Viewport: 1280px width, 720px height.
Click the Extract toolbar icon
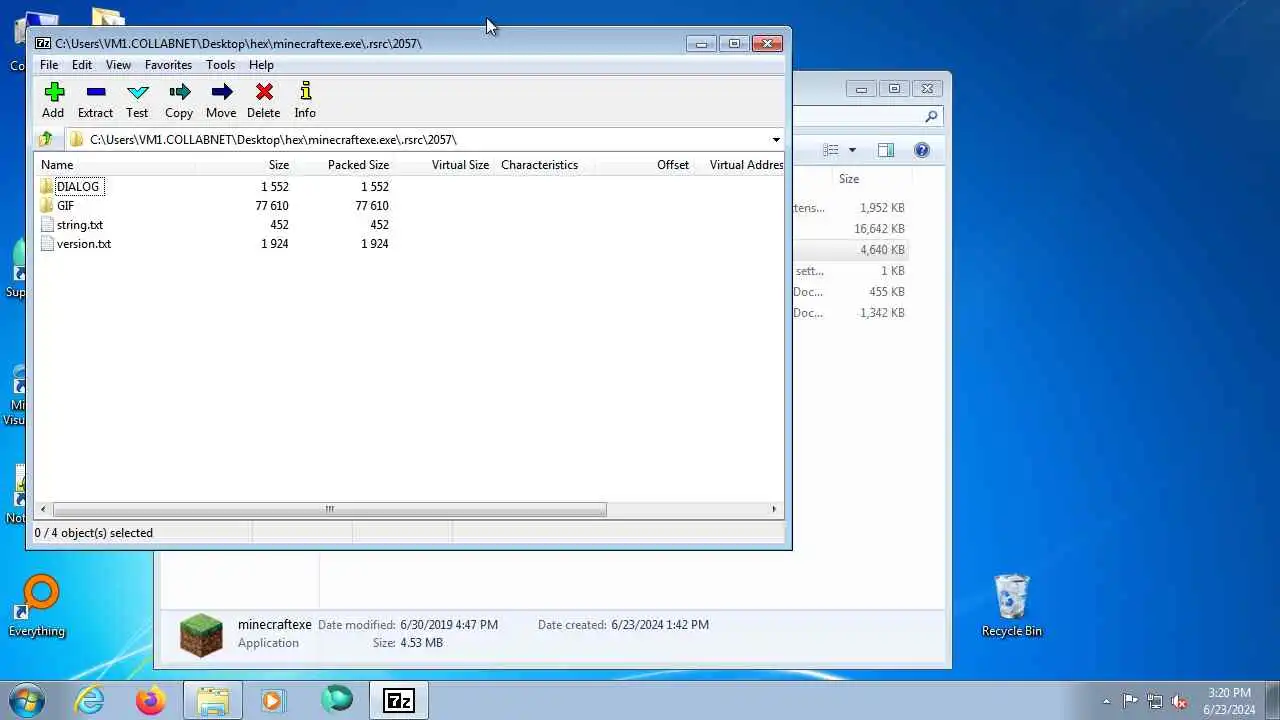pos(96,92)
